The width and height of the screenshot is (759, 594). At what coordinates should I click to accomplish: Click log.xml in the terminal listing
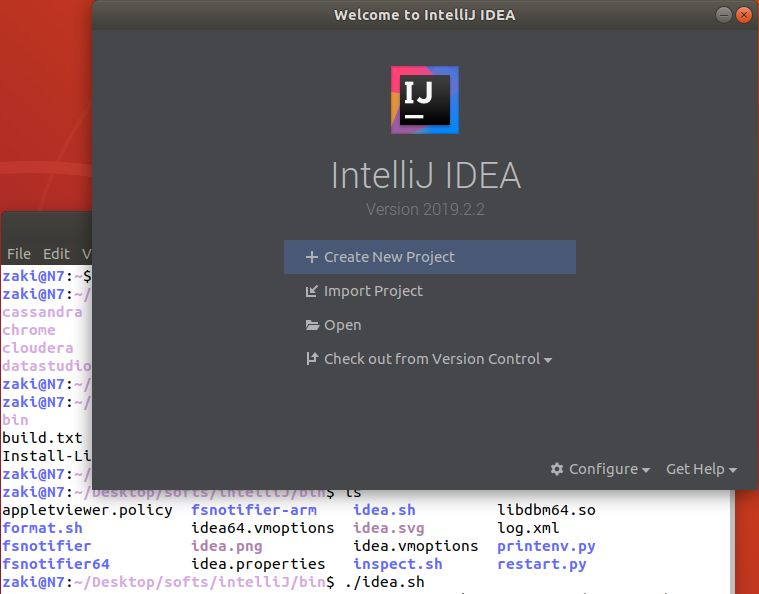tap(528, 528)
